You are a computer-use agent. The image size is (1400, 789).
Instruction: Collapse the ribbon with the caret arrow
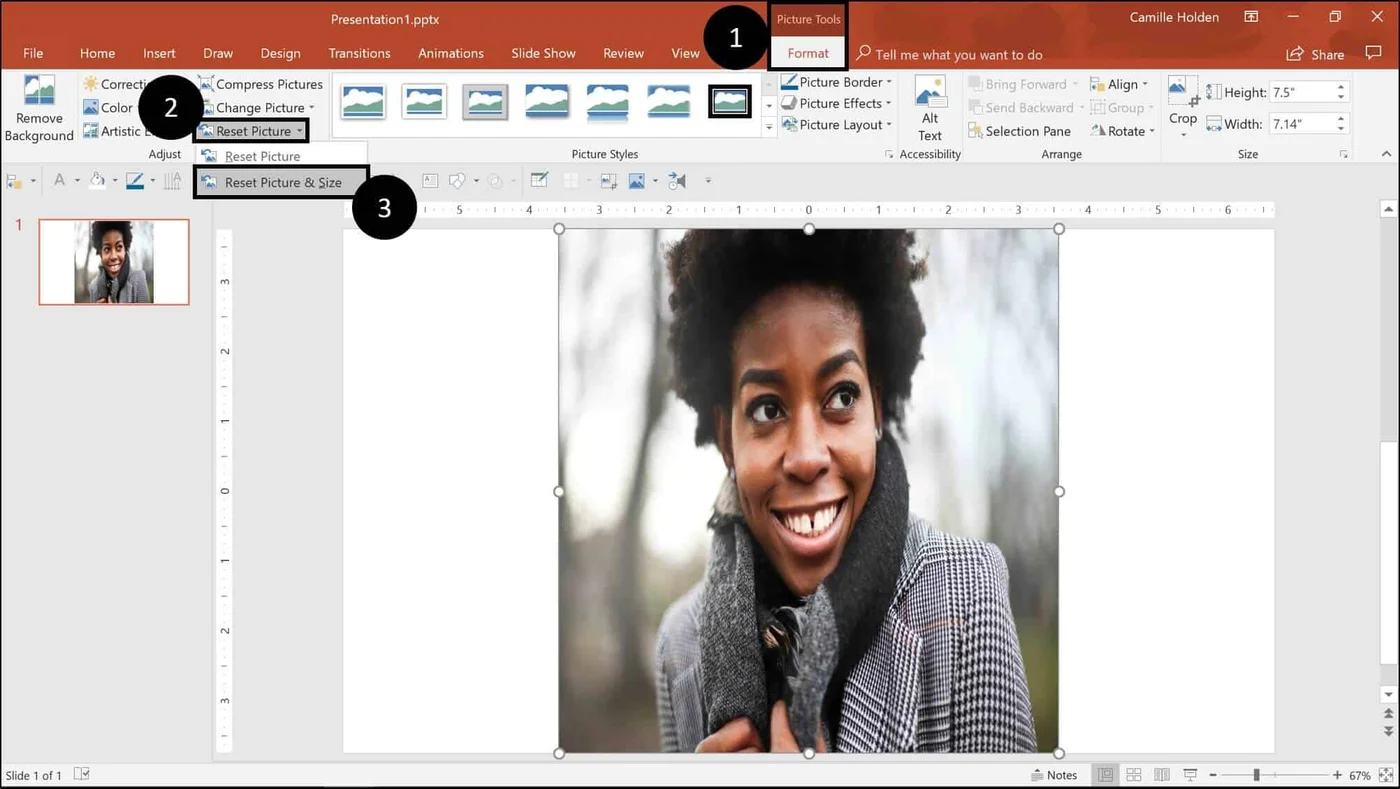click(1386, 154)
